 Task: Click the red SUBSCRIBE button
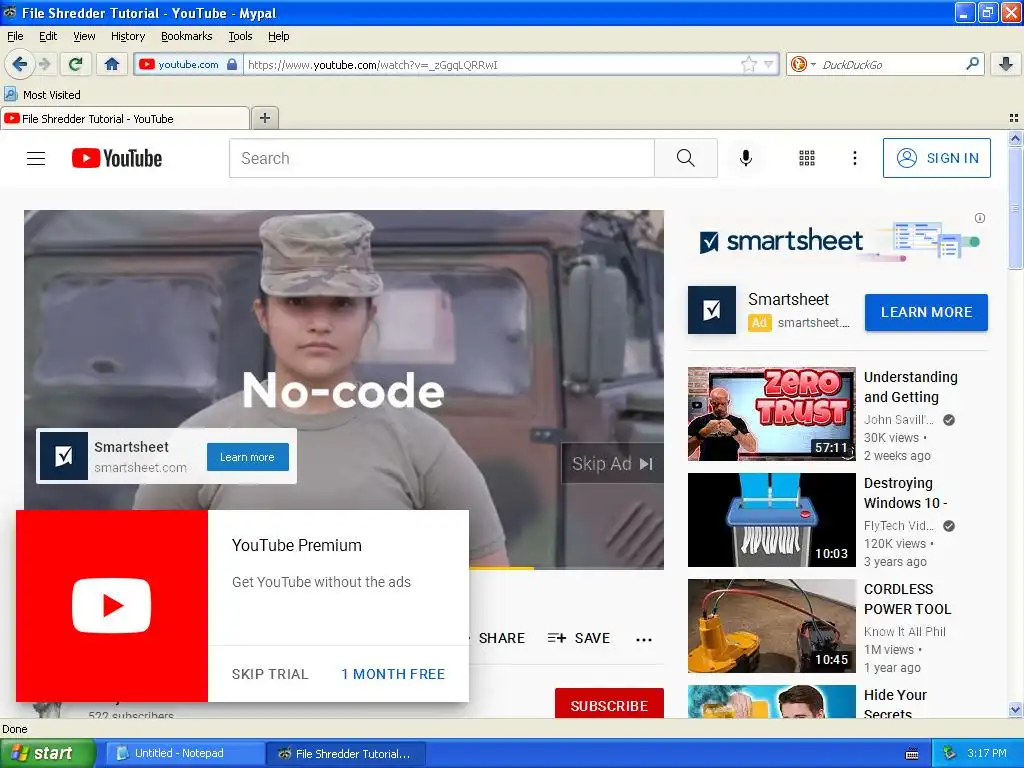click(x=609, y=703)
